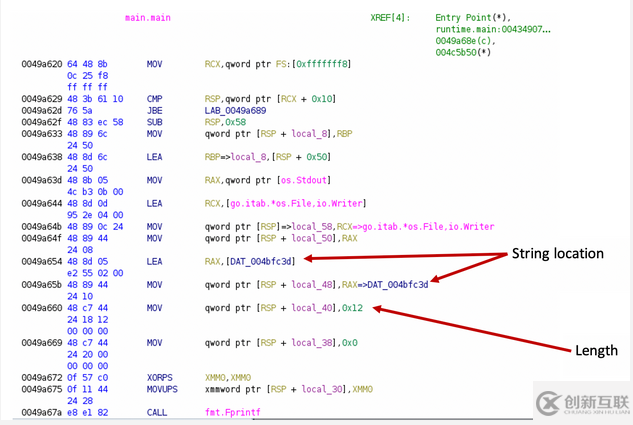Open go.itab.*os.File,io.Writer in the LEA RCX row
This screenshot has height=425, width=633.
point(296,203)
